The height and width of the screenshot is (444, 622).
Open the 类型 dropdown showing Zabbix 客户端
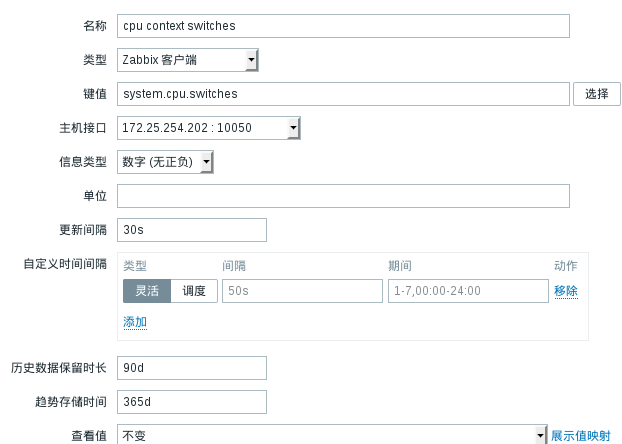point(188,60)
